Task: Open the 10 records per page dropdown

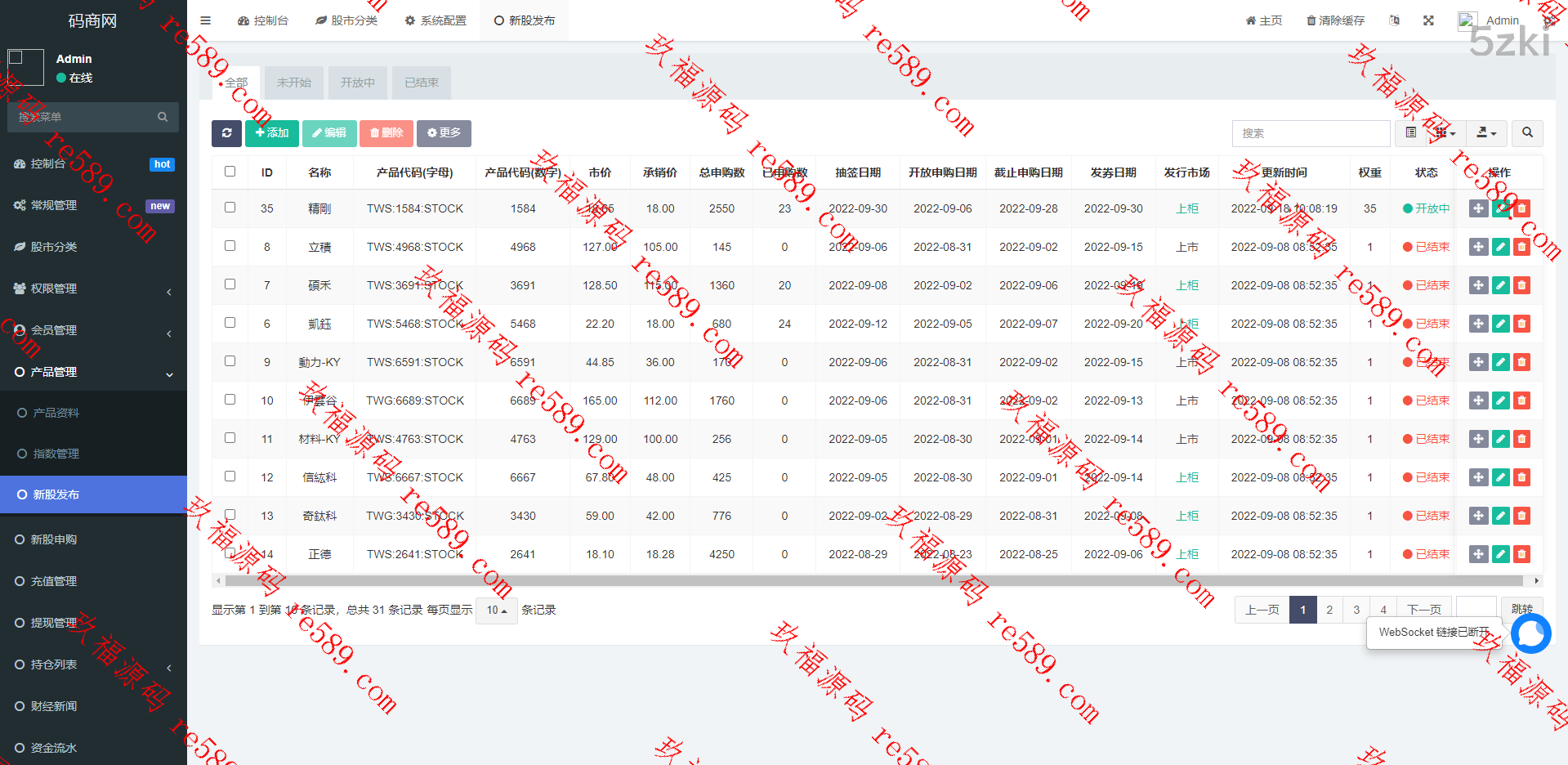Action: pos(496,611)
